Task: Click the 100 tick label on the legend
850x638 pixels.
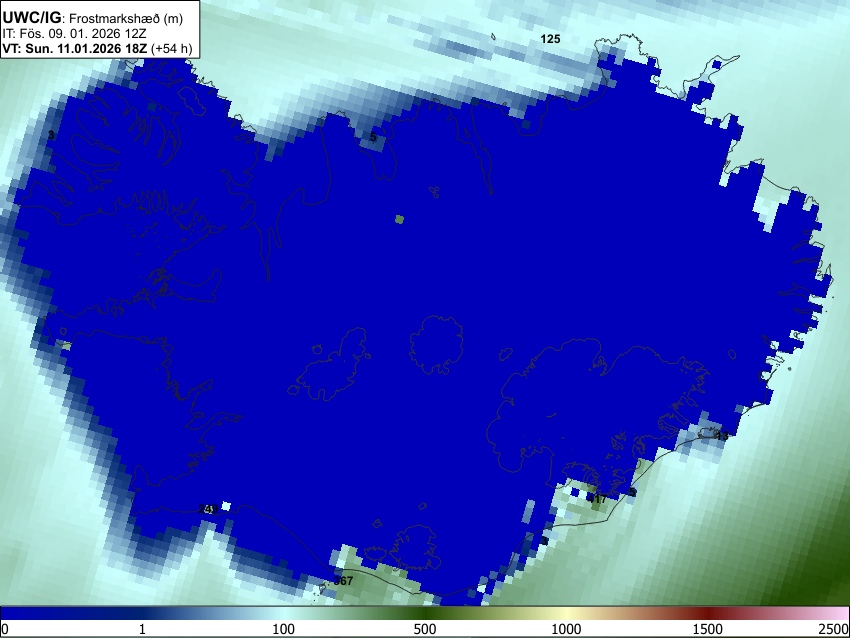Action: pyautogui.click(x=284, y=629)
